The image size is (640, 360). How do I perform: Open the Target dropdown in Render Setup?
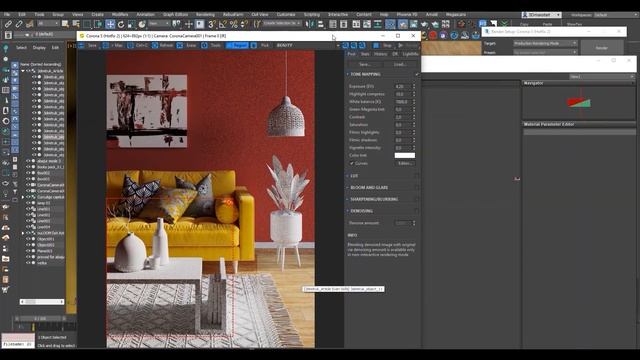tap(545, 43)
